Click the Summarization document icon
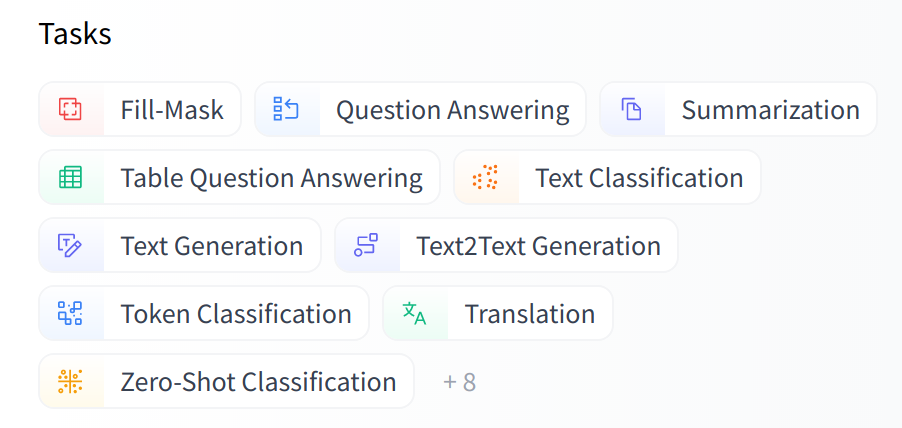This screenshot has width=902, height=428. (x=631, y=109)
